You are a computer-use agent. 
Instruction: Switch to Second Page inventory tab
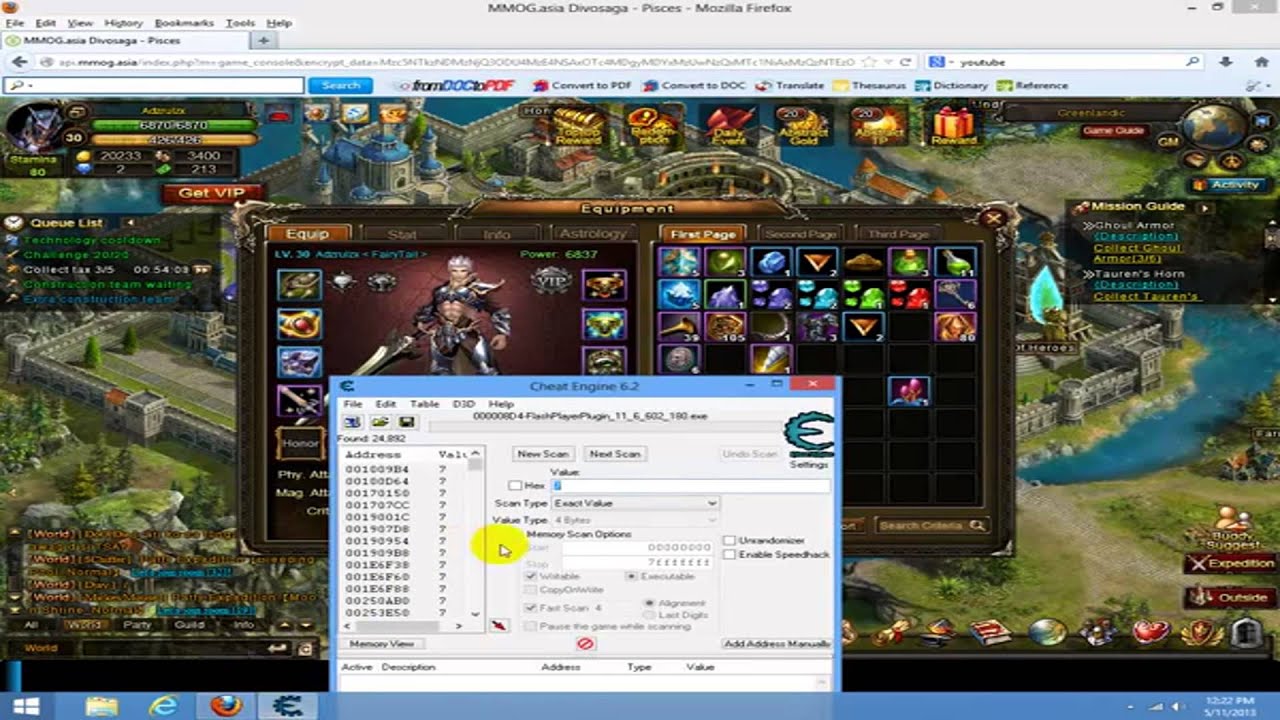coord(801,234)
